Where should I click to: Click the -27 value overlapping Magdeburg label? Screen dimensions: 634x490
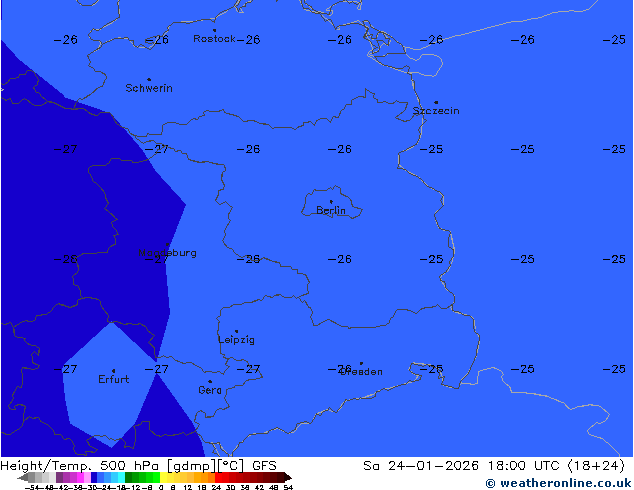pyautogui.click(x=156, y=259)
